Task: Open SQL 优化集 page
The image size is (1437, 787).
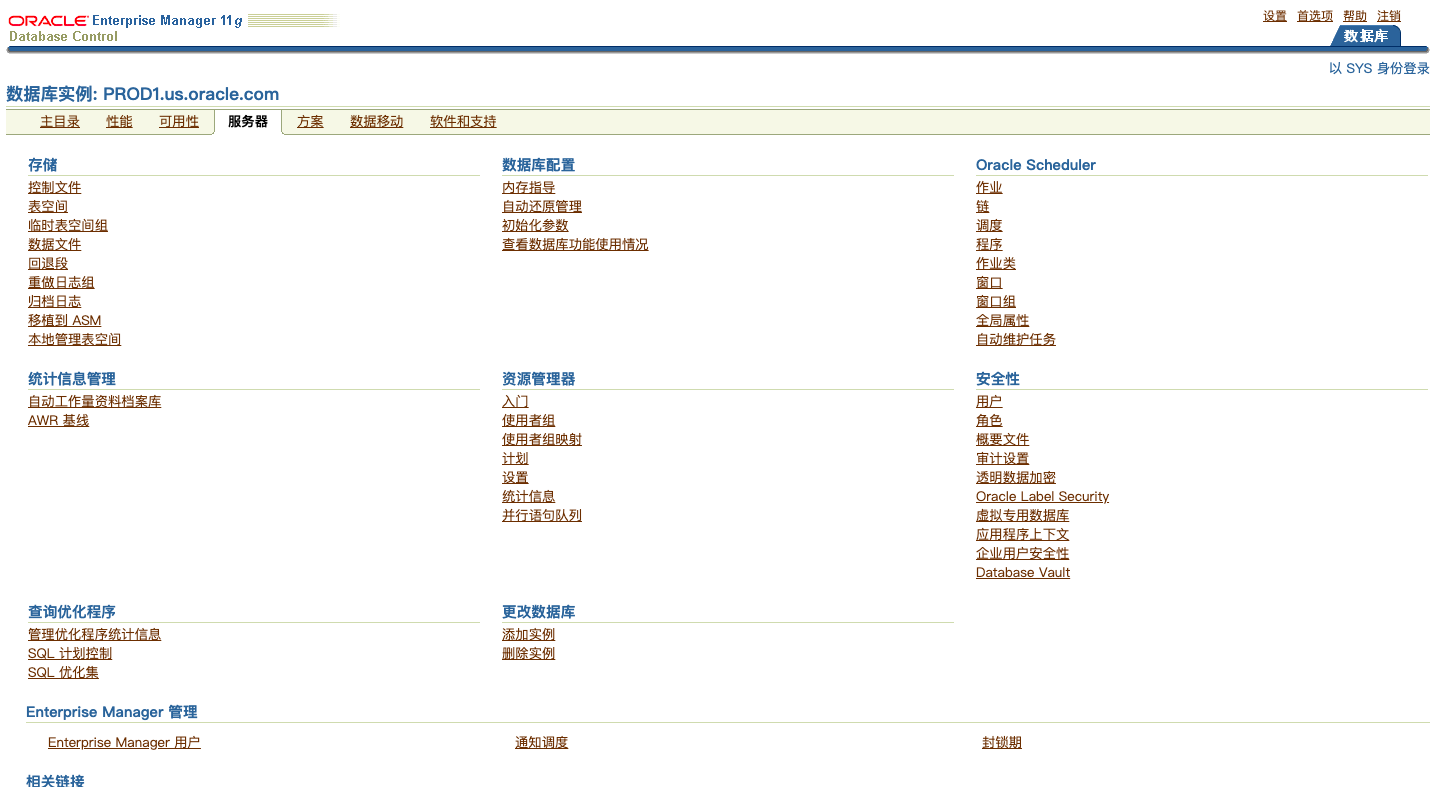Action: [63, 672]
